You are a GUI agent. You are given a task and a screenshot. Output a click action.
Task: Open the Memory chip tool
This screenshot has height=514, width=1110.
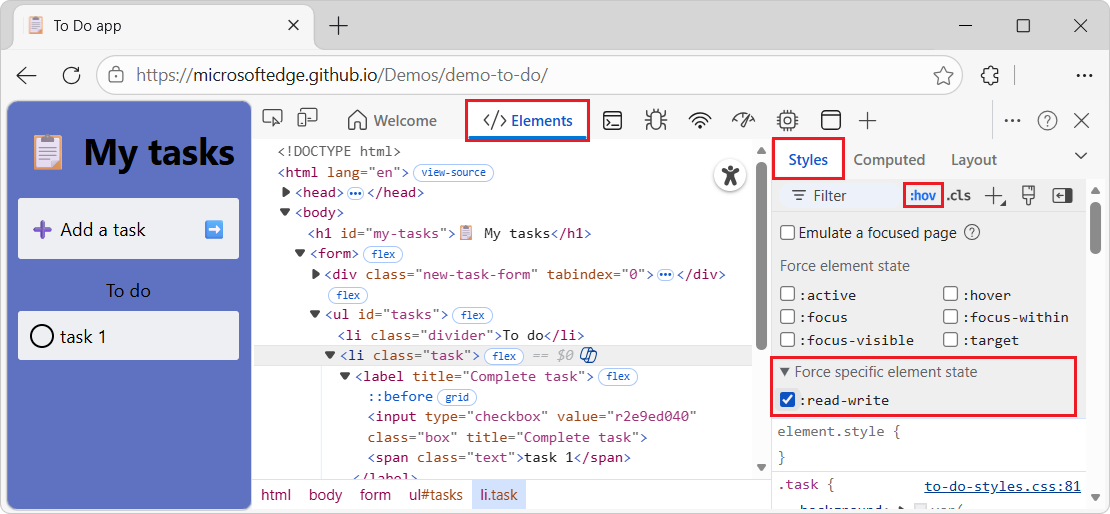[787, 120]
